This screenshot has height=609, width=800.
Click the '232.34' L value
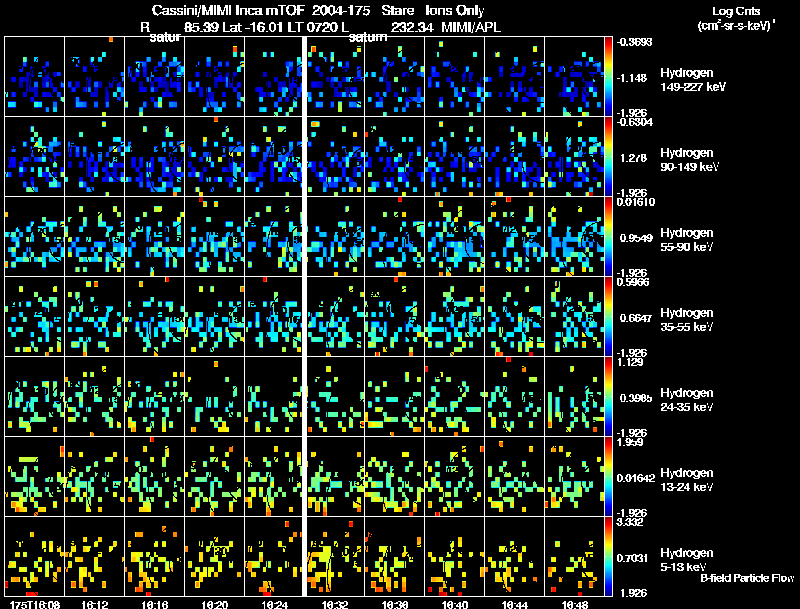tap(411, 27)
